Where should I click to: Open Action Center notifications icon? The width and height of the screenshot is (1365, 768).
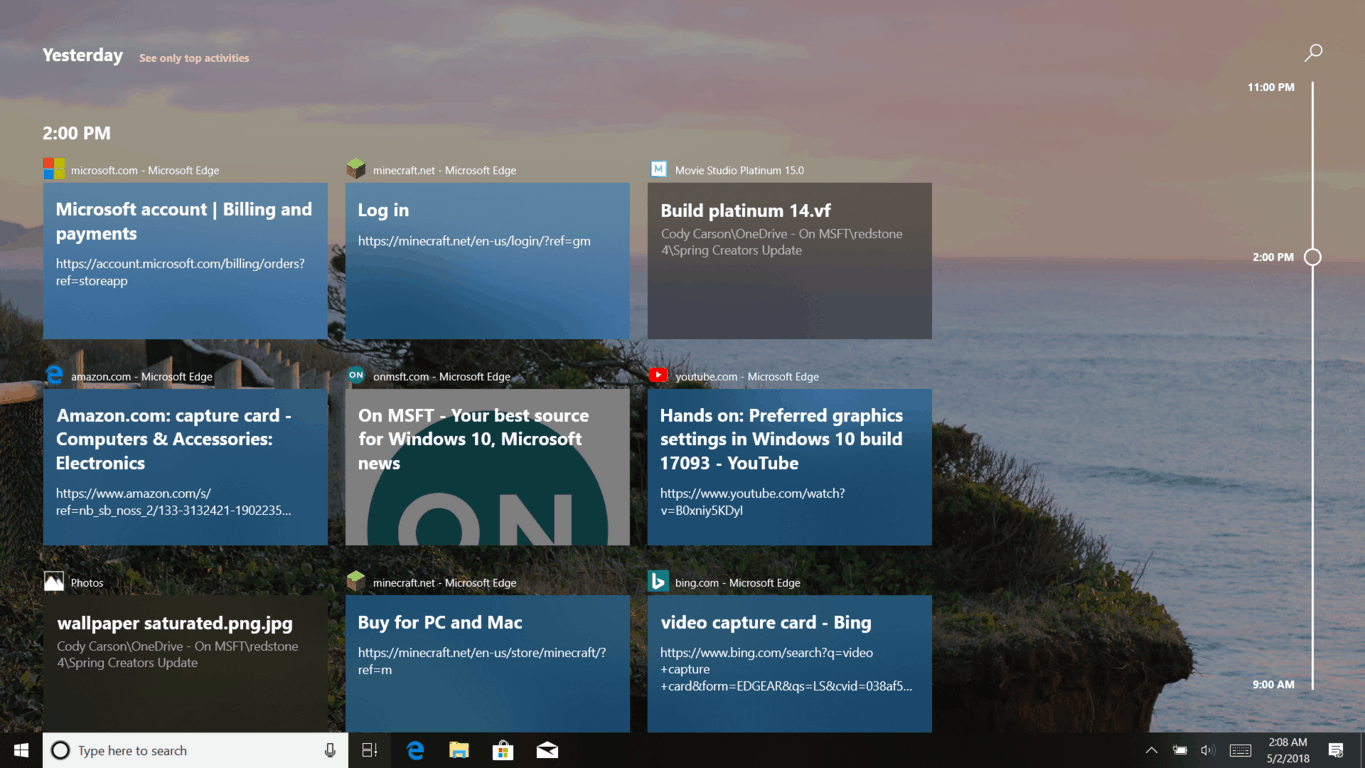(x=1335, y=750)
